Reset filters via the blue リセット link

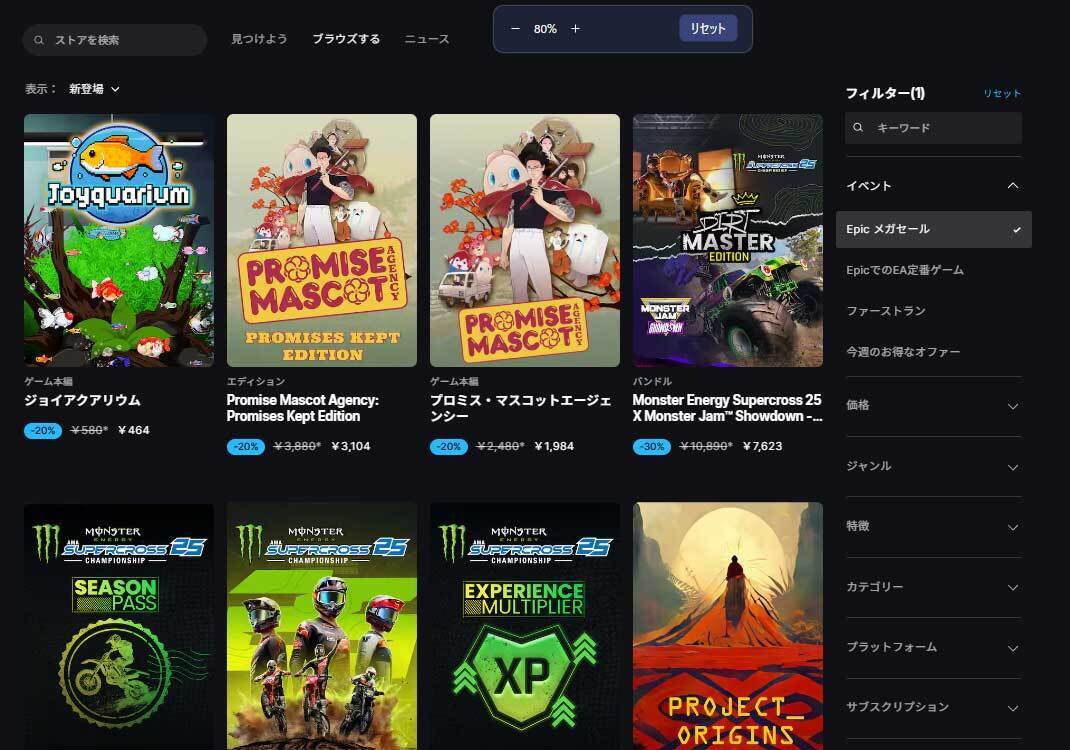1002,93
